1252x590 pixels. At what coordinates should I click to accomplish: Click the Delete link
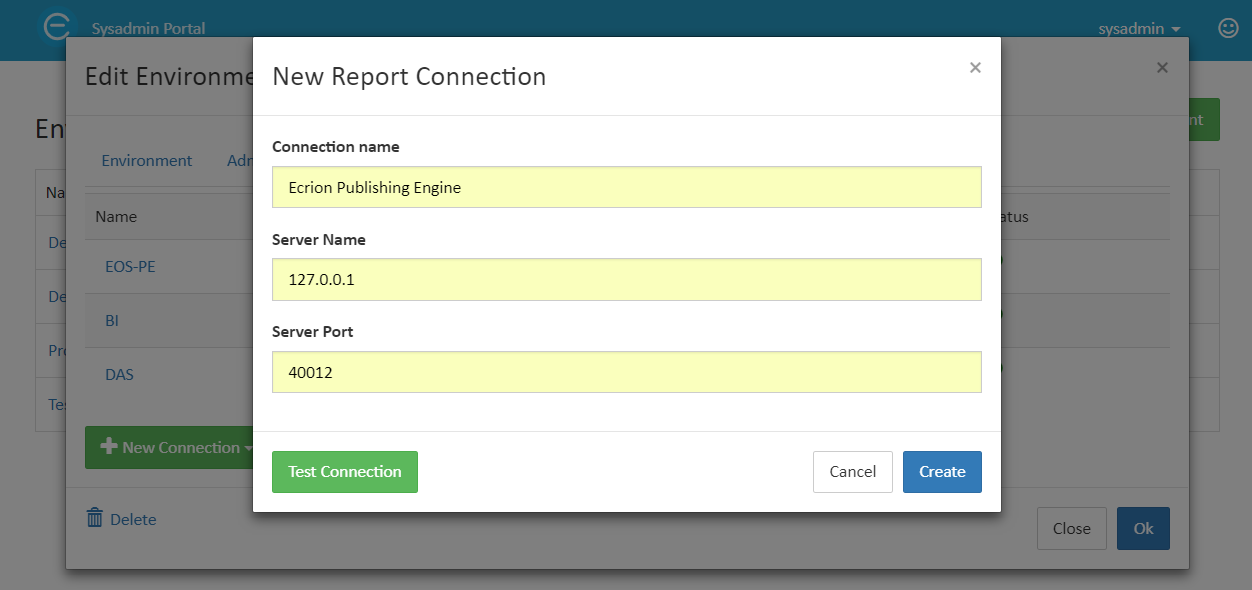[133, 519]
